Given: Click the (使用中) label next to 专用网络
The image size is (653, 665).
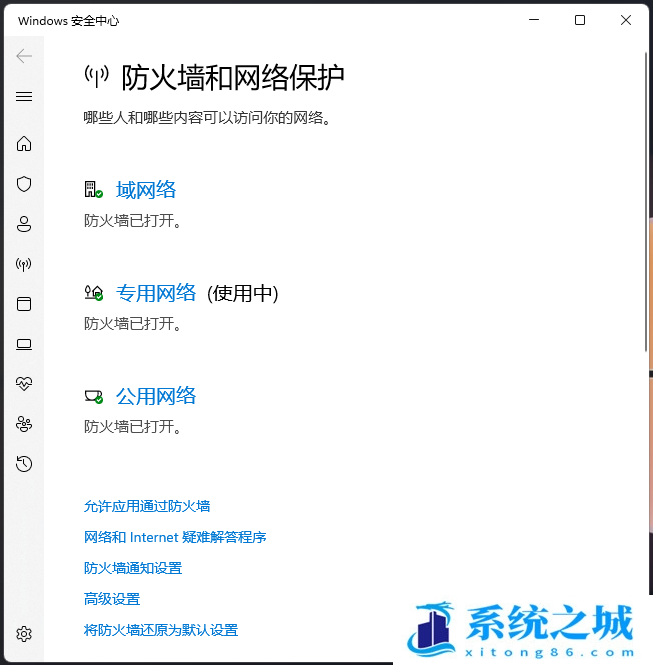Looking at the screenshot, I should (243, 293).
